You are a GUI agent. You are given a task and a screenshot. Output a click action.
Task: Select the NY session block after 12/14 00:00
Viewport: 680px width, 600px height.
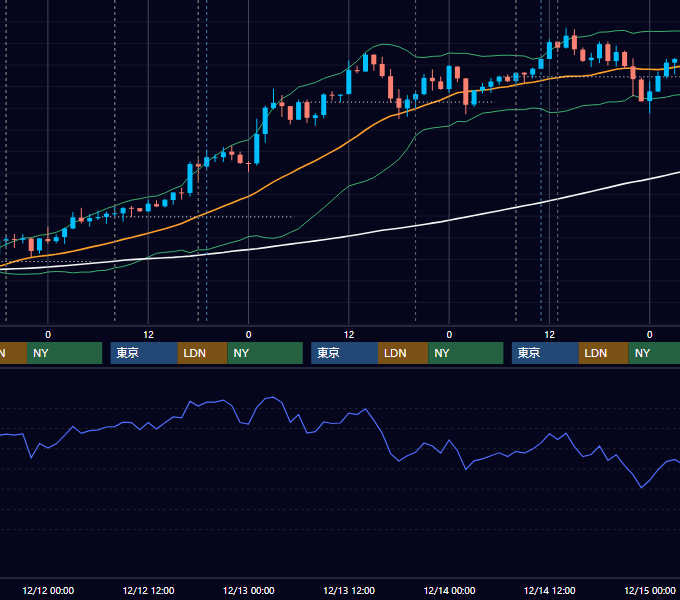point(466,353)
